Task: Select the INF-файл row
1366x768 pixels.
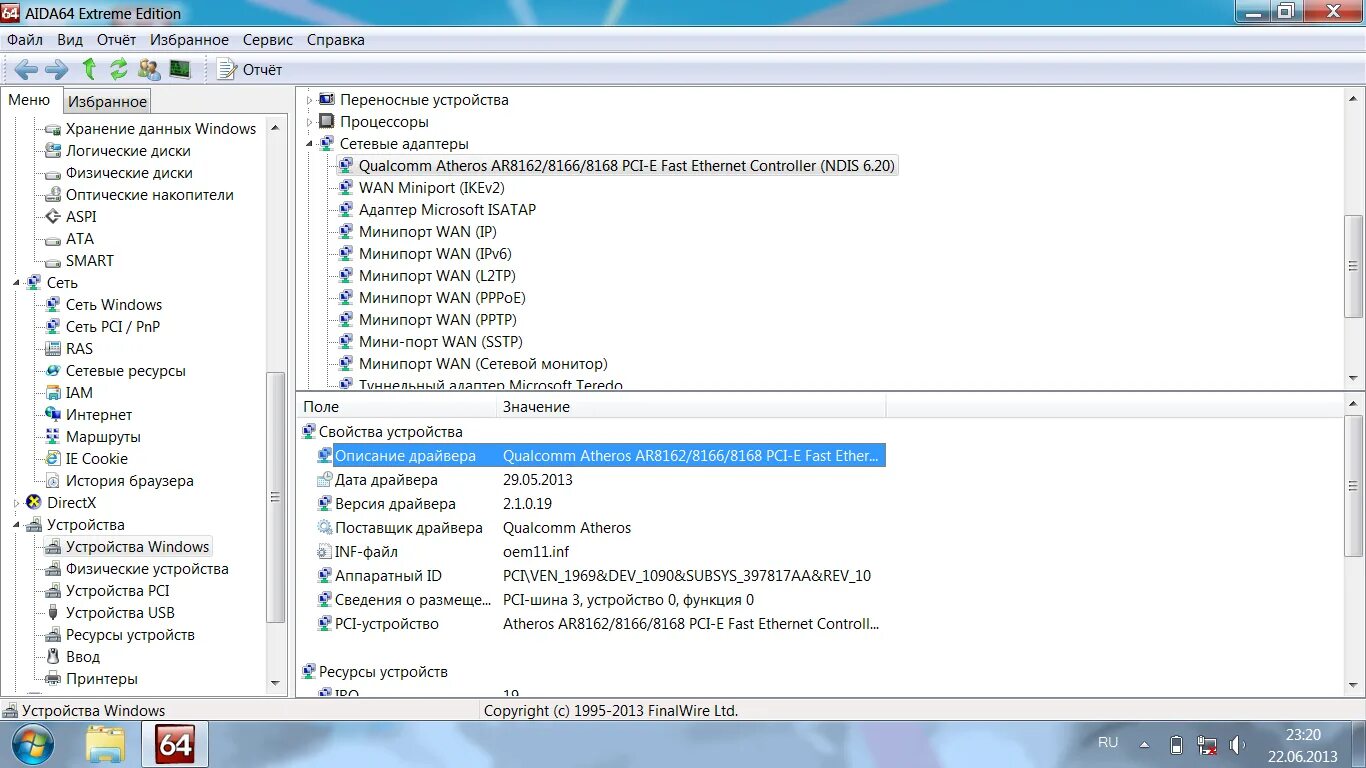Action: point(600,552)
